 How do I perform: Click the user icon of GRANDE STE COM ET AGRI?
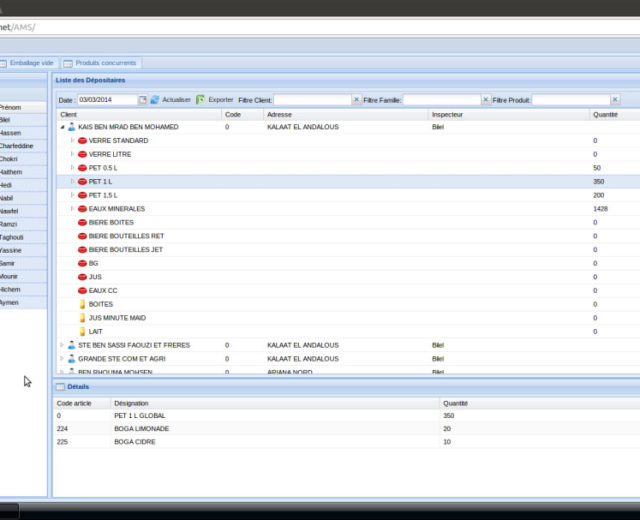[x=71, y=358]
